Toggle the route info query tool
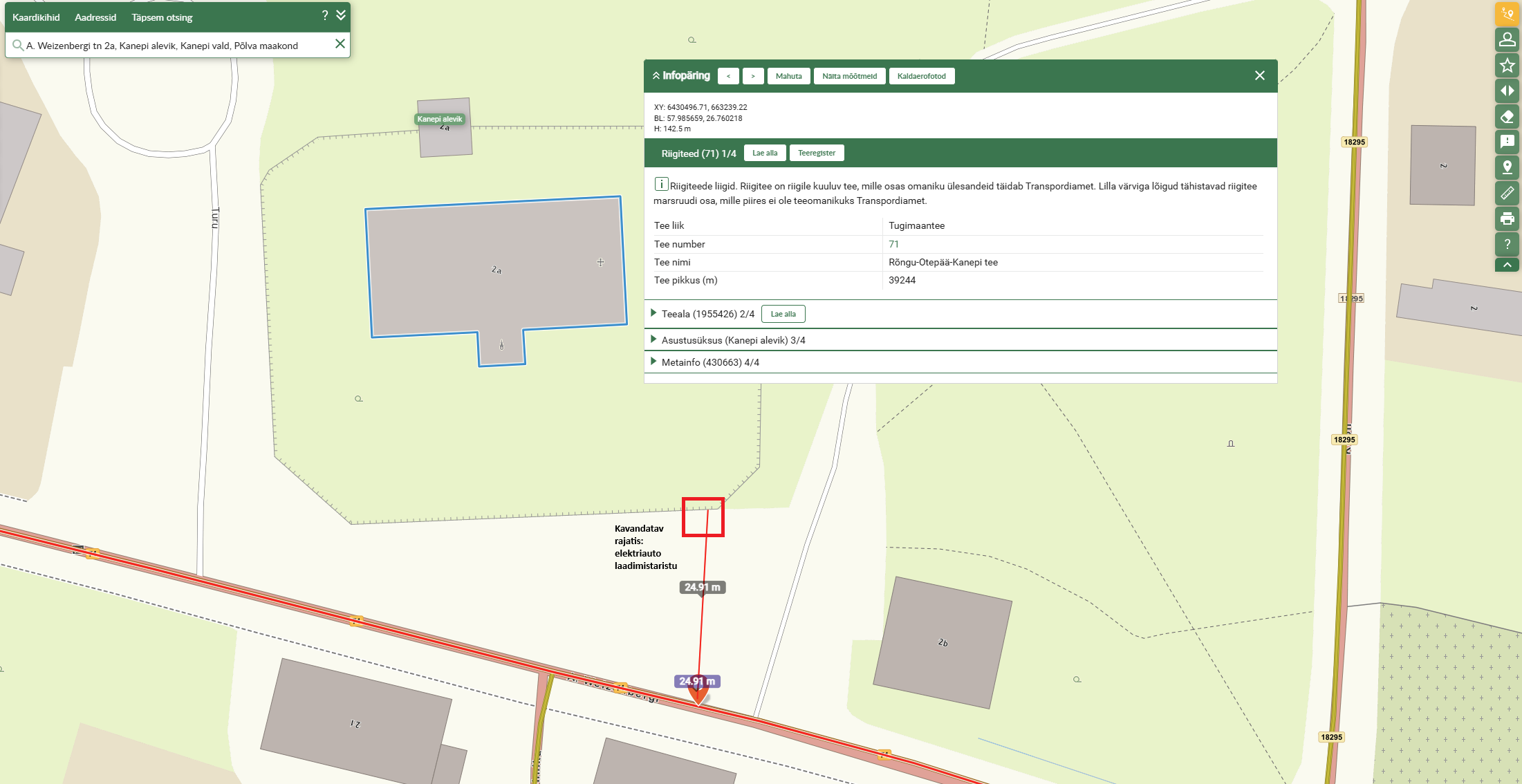This screenshot has height=784, width=1522. pyautogui.click(x=1507, y=14)
